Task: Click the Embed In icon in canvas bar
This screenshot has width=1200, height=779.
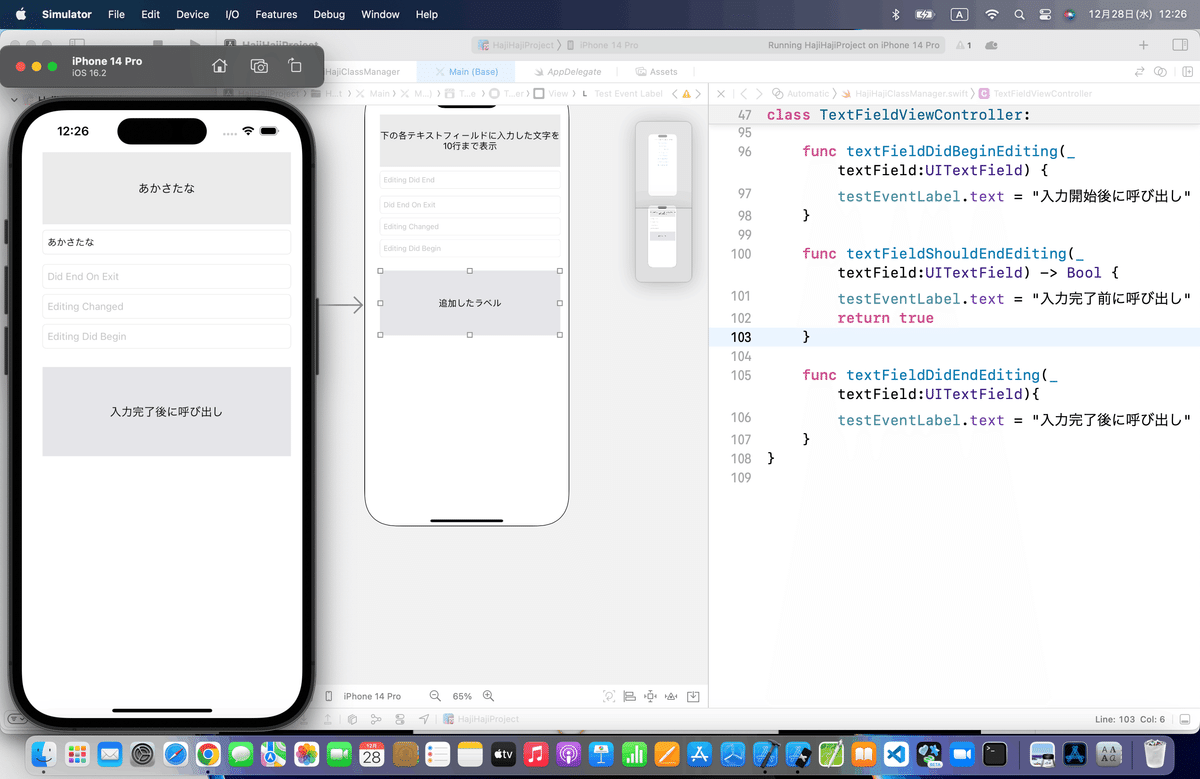Action: [694, 696]
